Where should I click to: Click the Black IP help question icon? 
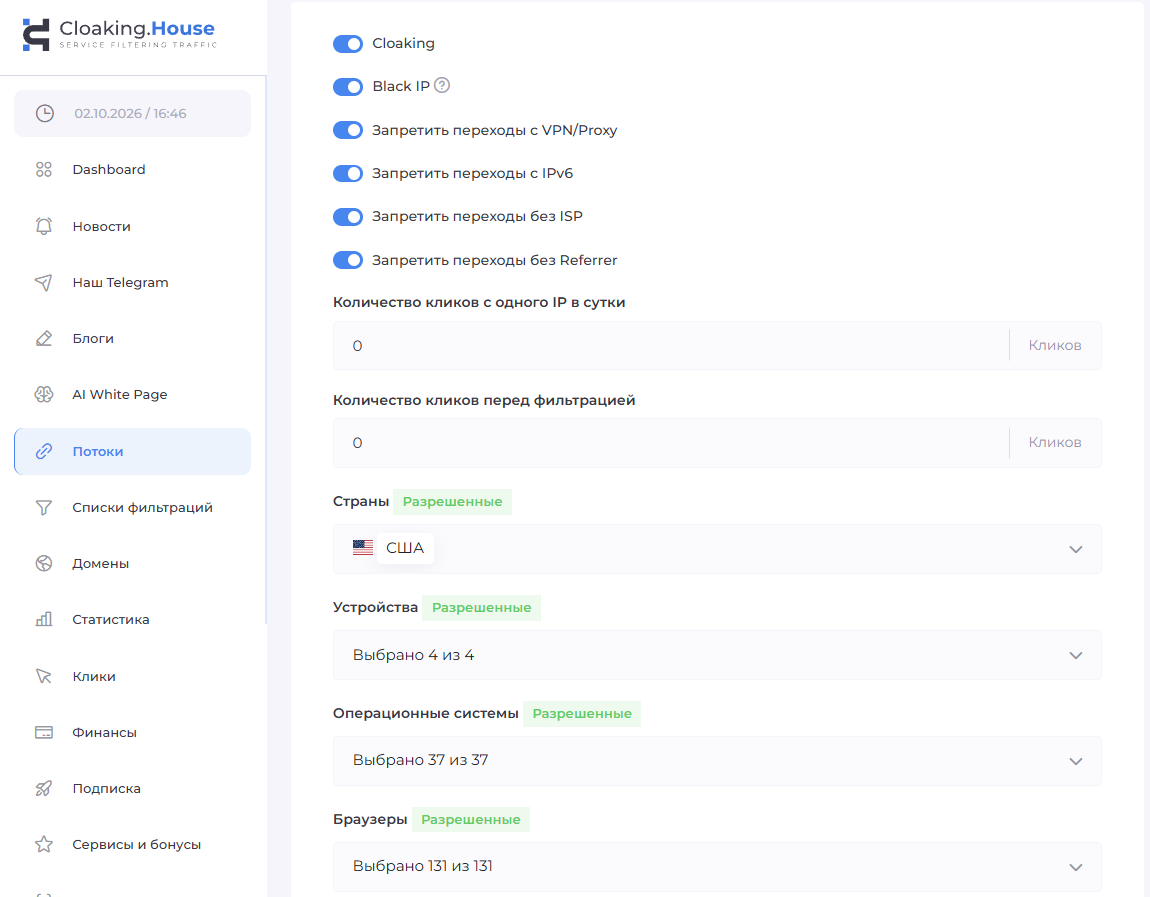pyautogui.click(x=442, y=85)
